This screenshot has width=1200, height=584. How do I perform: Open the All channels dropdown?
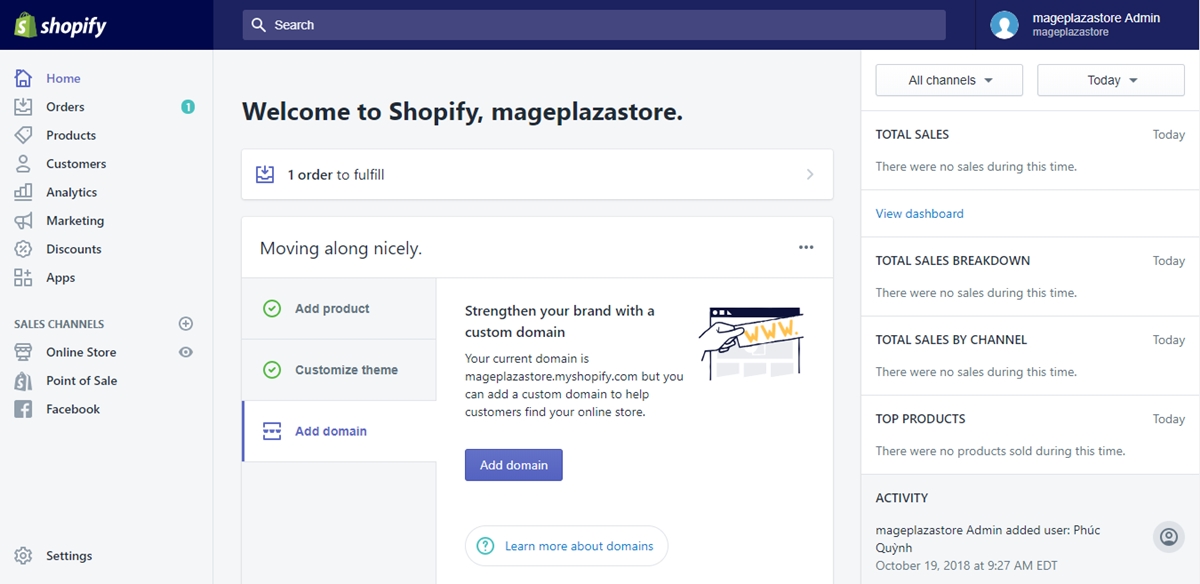[949, 80]
